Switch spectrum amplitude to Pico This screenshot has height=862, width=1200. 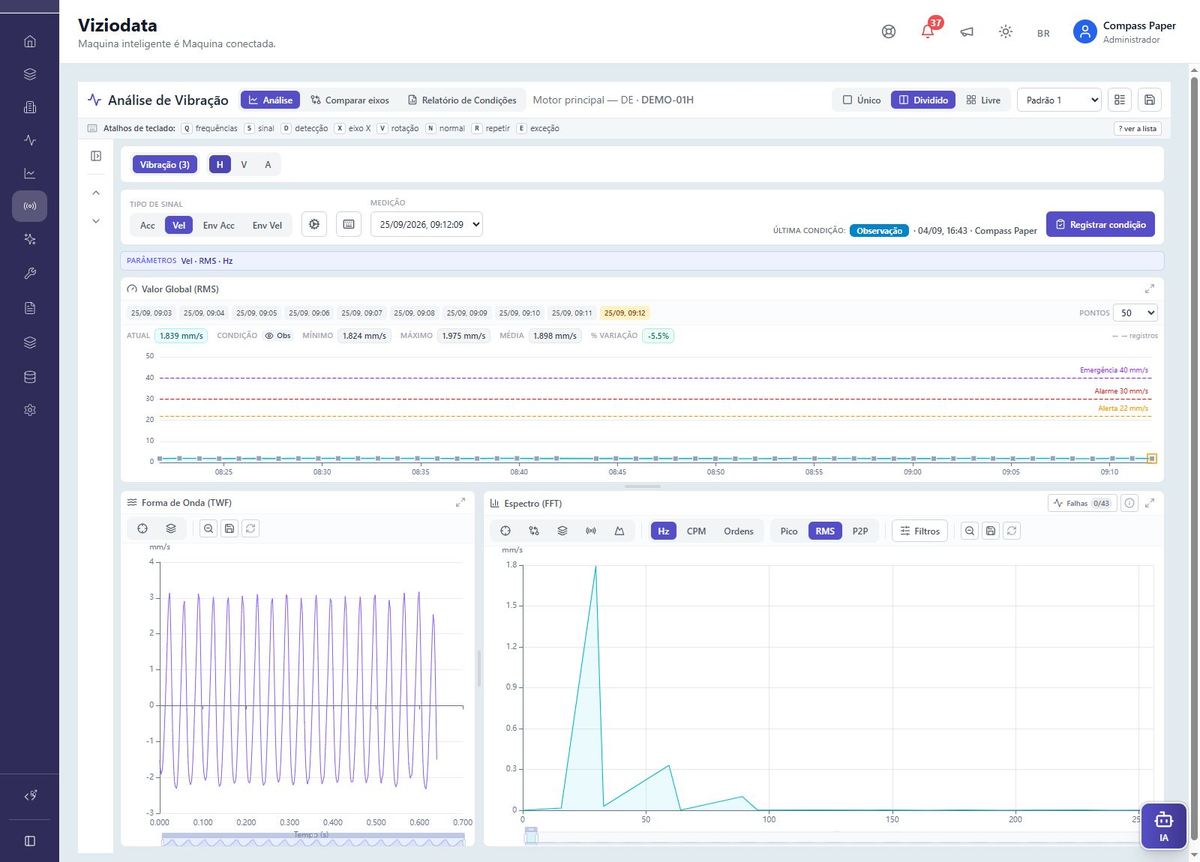point(789,531)
